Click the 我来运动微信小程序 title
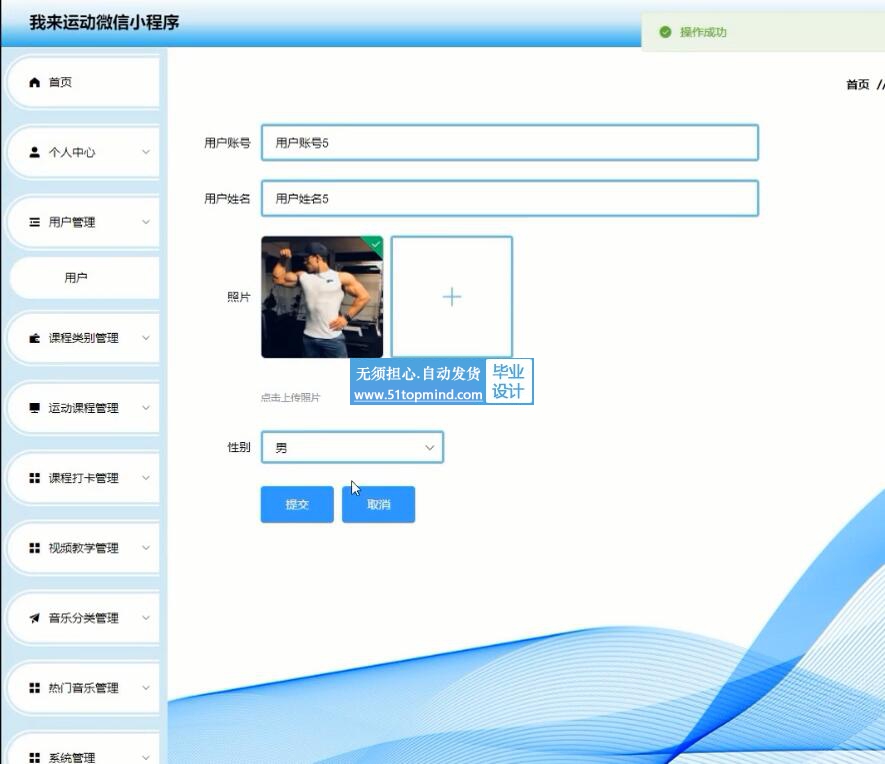This screenshot has width=885, height=764. (104, 23)
